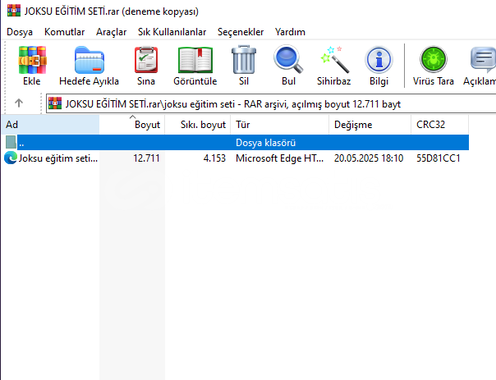This screenshot has width=496, height=380.
Task: Select the '..' parent folder entry
Action: [243, 142]
